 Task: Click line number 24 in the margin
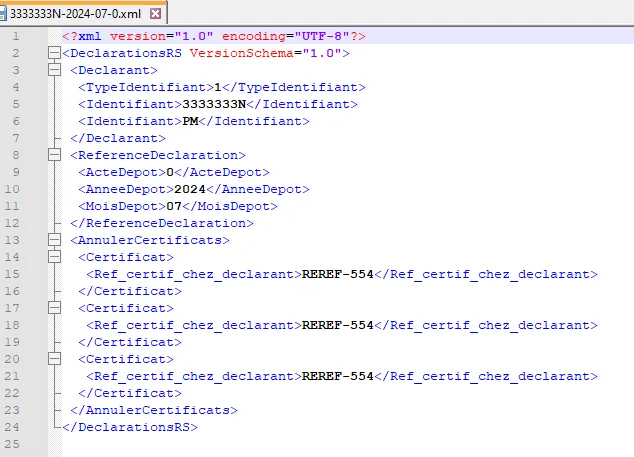(15, 427)
